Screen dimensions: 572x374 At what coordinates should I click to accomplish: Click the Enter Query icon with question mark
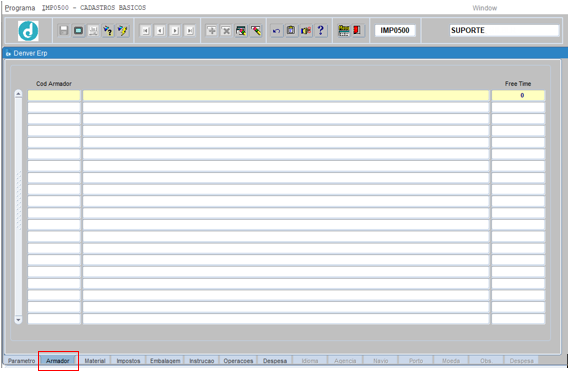(x=108, y=31)
